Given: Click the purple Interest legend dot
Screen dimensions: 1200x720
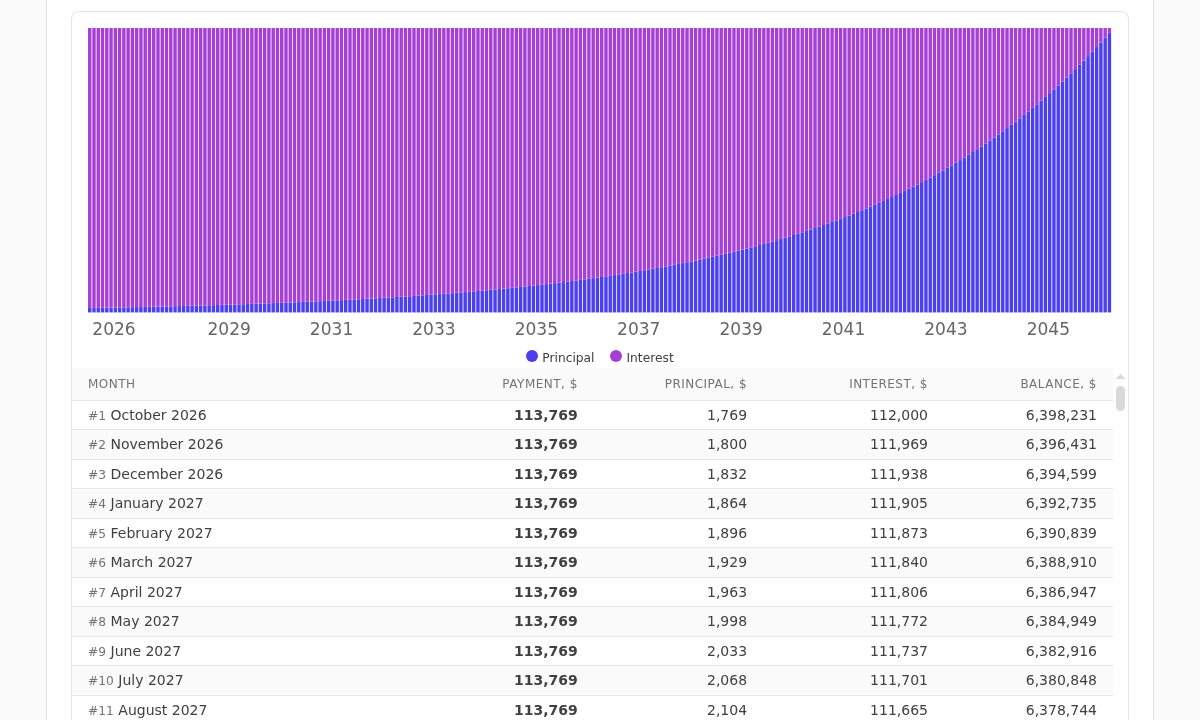Looking at the screenshot, I should click(616, 356).
